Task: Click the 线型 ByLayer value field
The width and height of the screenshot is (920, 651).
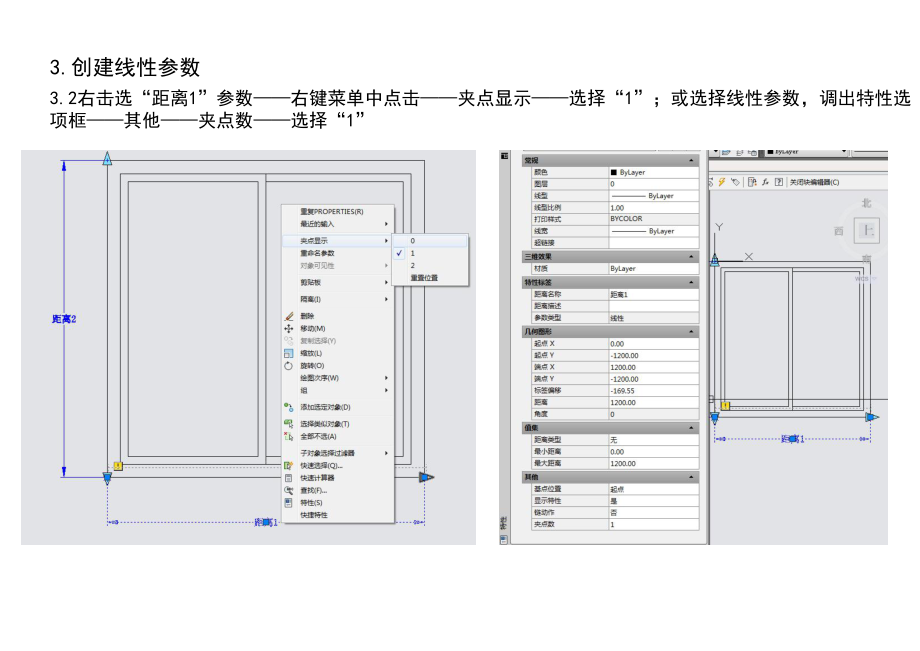Action: coord(654,196)
